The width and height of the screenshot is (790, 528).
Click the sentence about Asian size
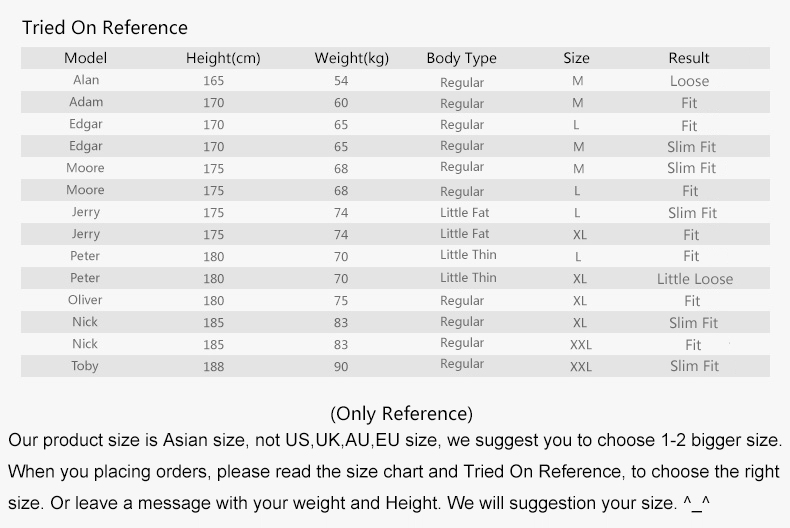point(395,440)
